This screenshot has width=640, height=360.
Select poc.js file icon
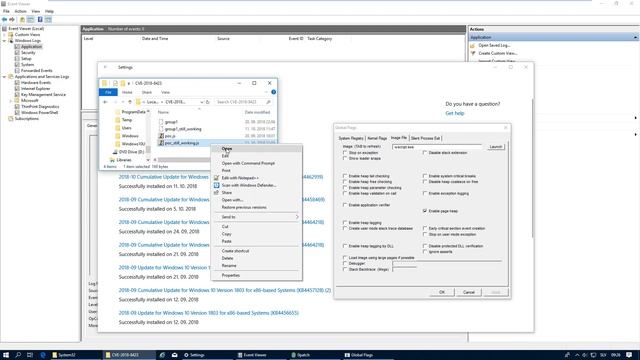click(161, 136)
